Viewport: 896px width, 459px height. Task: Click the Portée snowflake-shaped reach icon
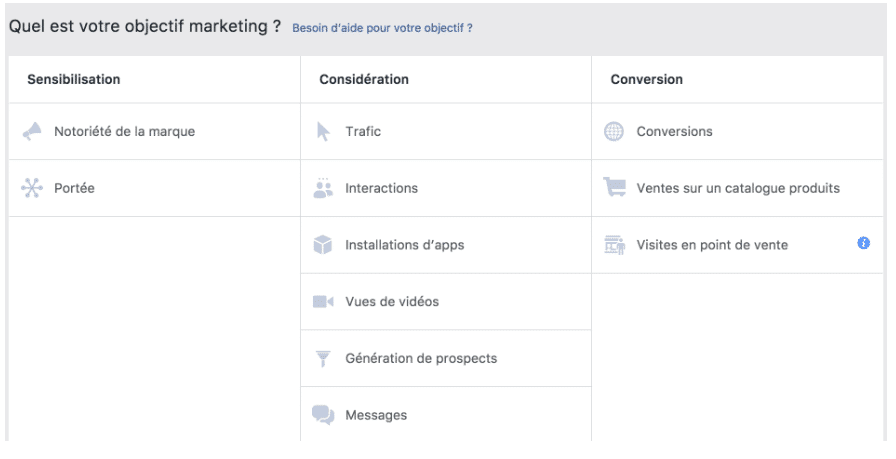point(32,188)
